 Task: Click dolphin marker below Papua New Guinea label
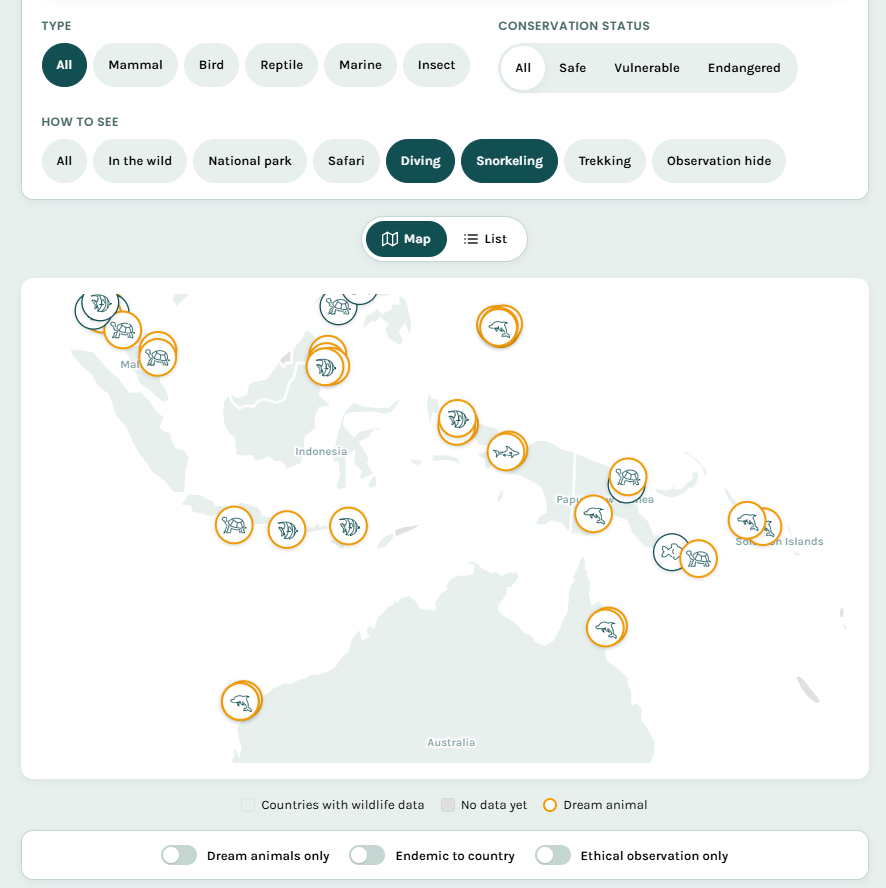593,514
